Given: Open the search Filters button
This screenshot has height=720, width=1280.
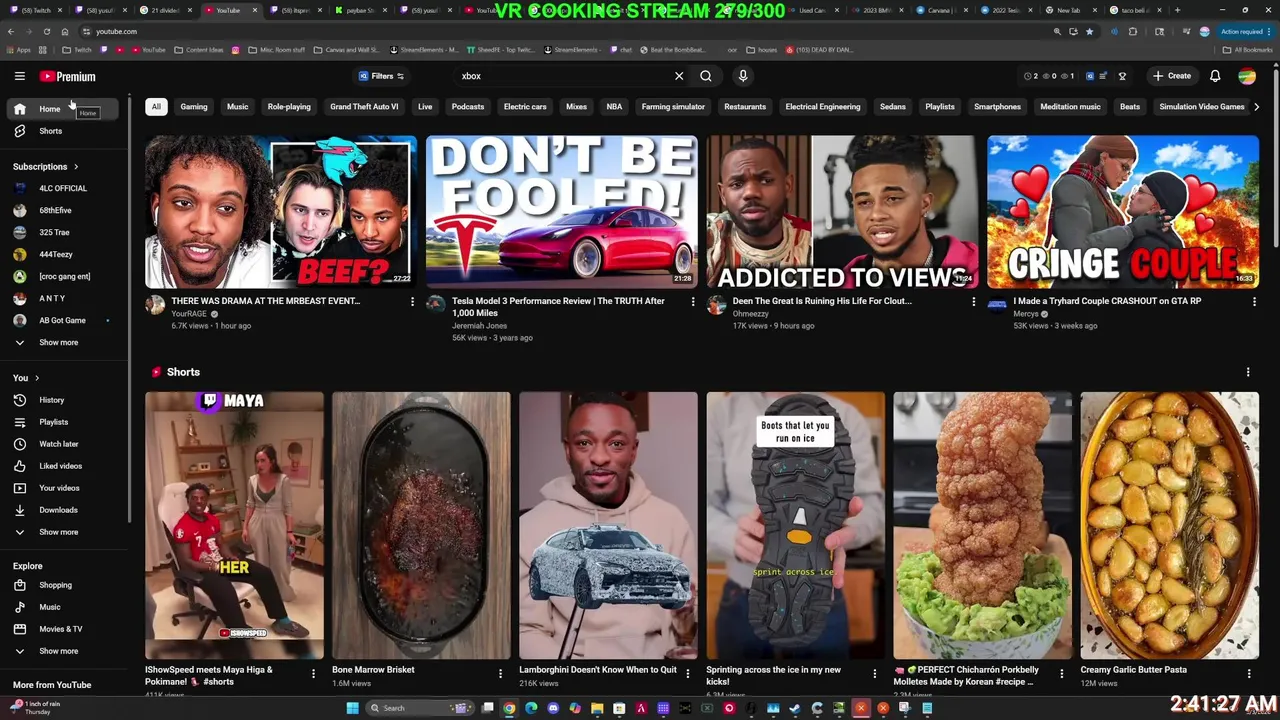Looking at the screenshot, I should [381, 76].
